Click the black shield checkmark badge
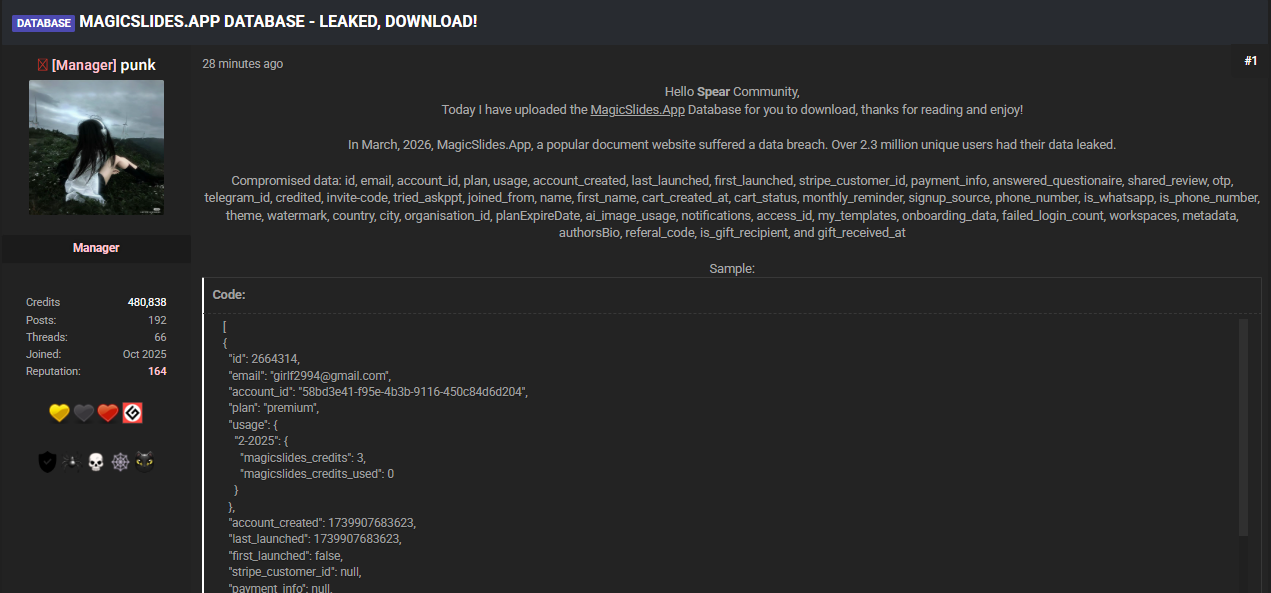The width and height of the screenshot is (1271, 593). (47, 462)
